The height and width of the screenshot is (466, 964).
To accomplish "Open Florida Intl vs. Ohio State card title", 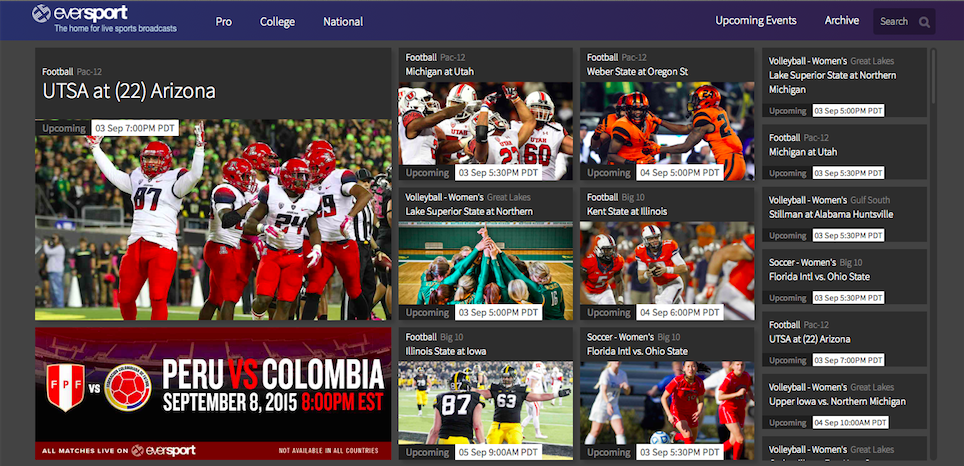I will pos(637,352).
